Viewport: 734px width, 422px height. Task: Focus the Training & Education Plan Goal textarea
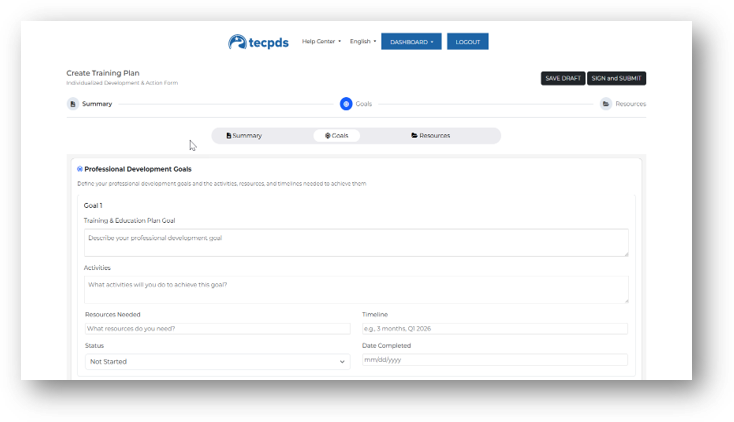[356, 242]
